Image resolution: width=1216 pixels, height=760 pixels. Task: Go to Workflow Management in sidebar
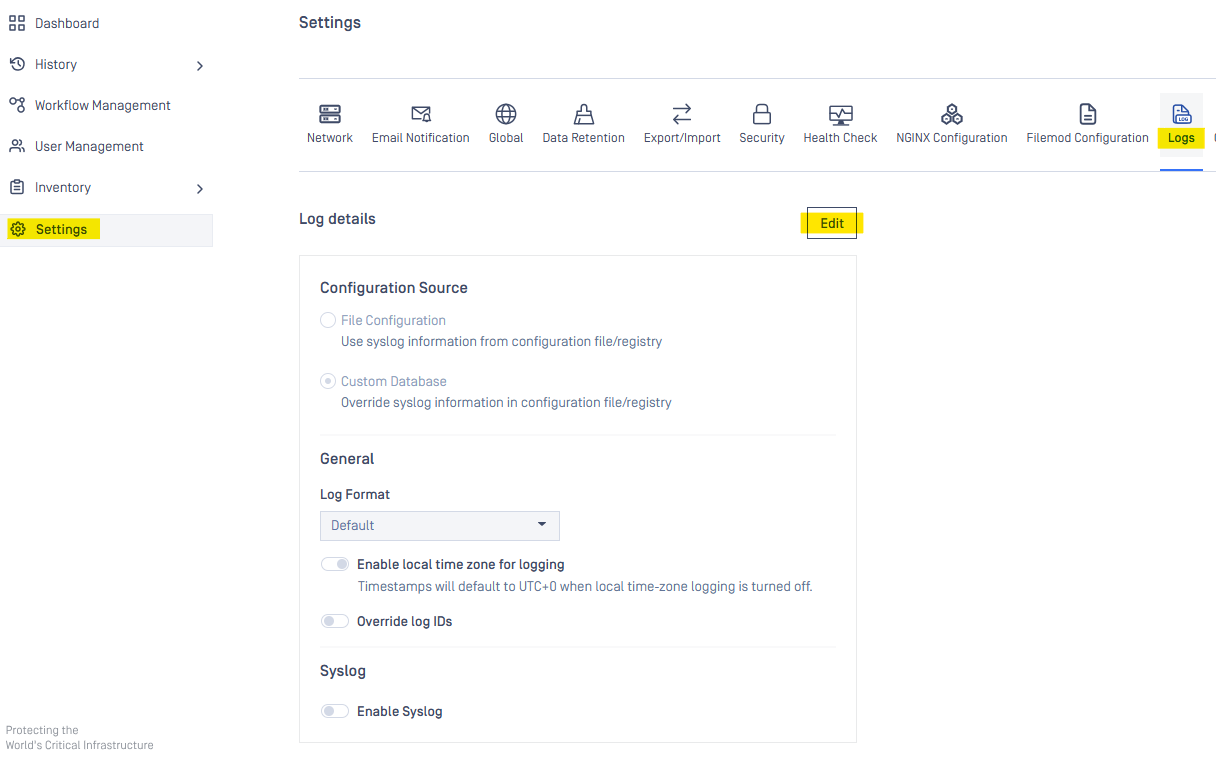point(102,105)
